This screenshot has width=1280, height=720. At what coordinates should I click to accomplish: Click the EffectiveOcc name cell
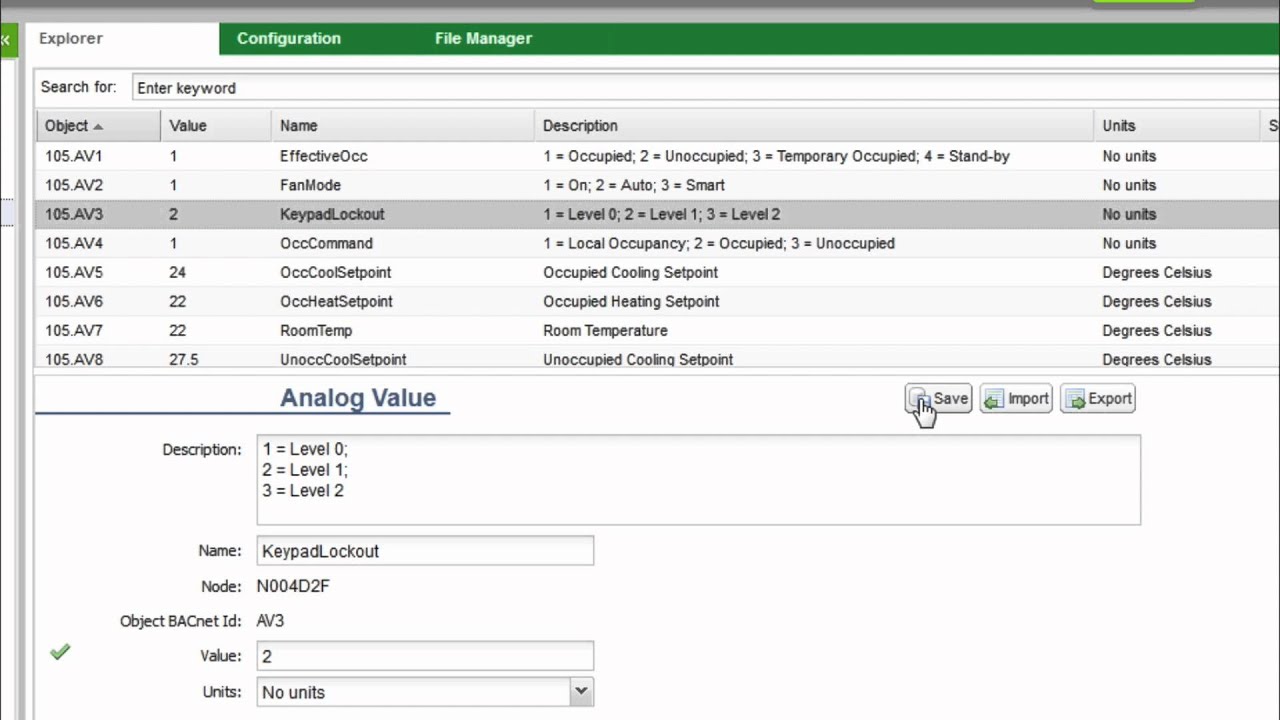[324, 156]
